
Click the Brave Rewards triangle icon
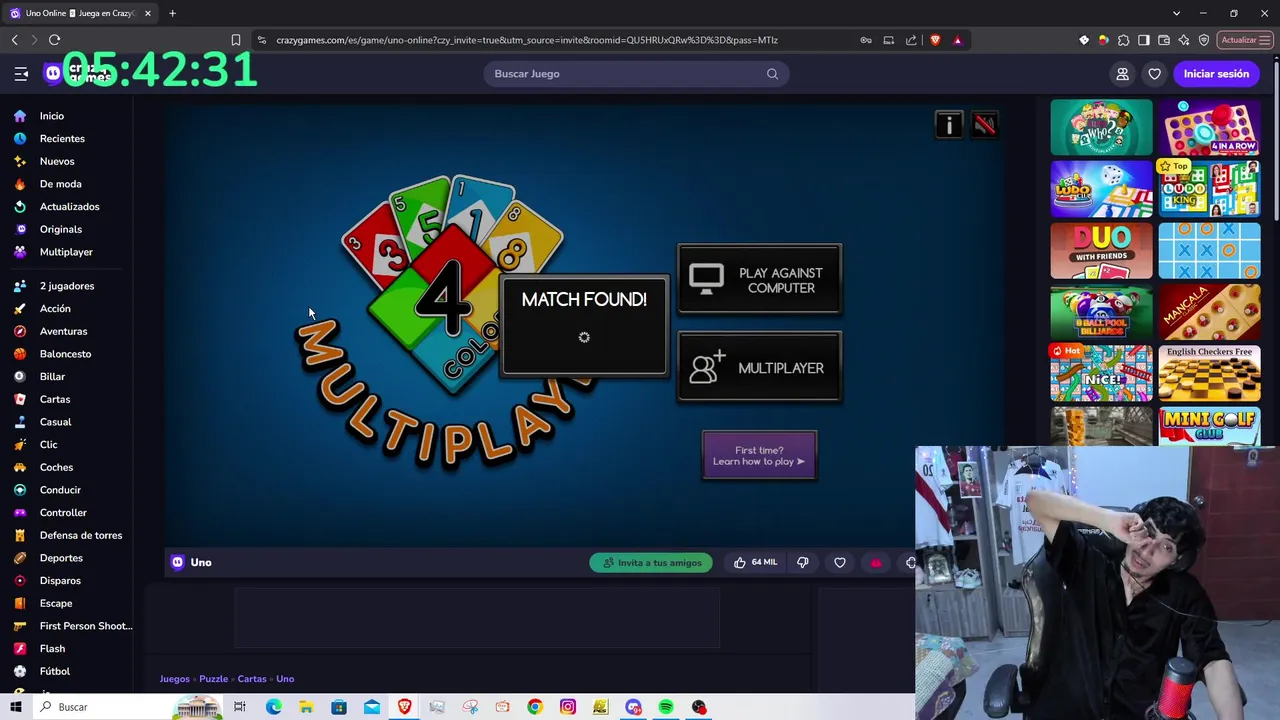tap(957, 40)
